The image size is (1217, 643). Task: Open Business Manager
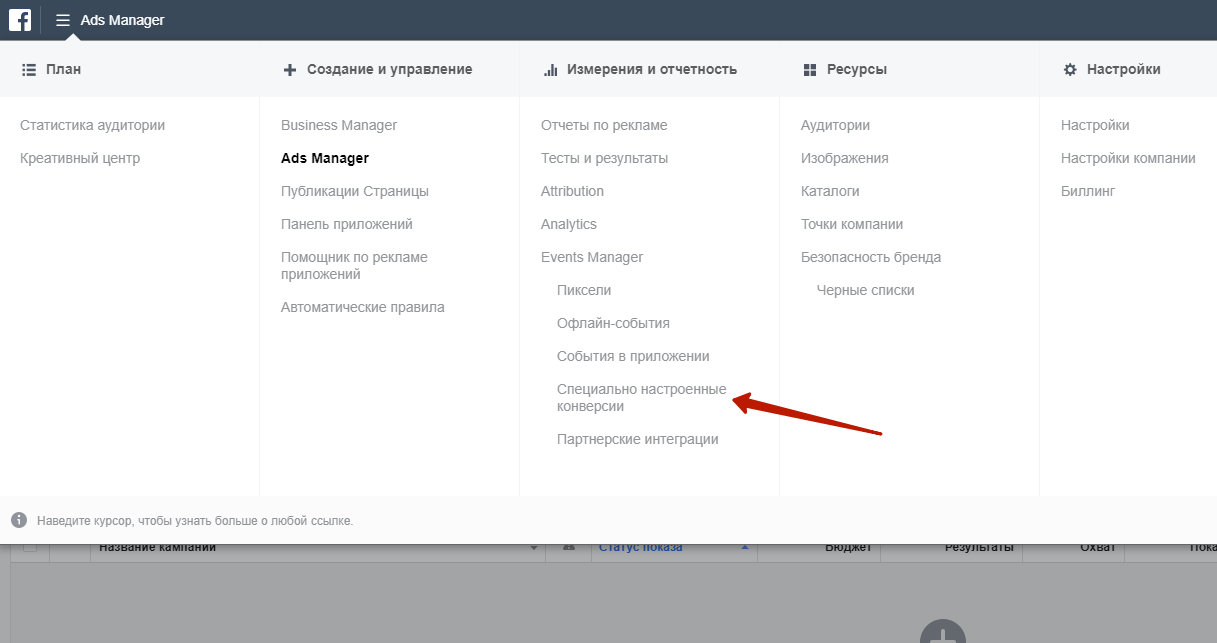(339, 125)
